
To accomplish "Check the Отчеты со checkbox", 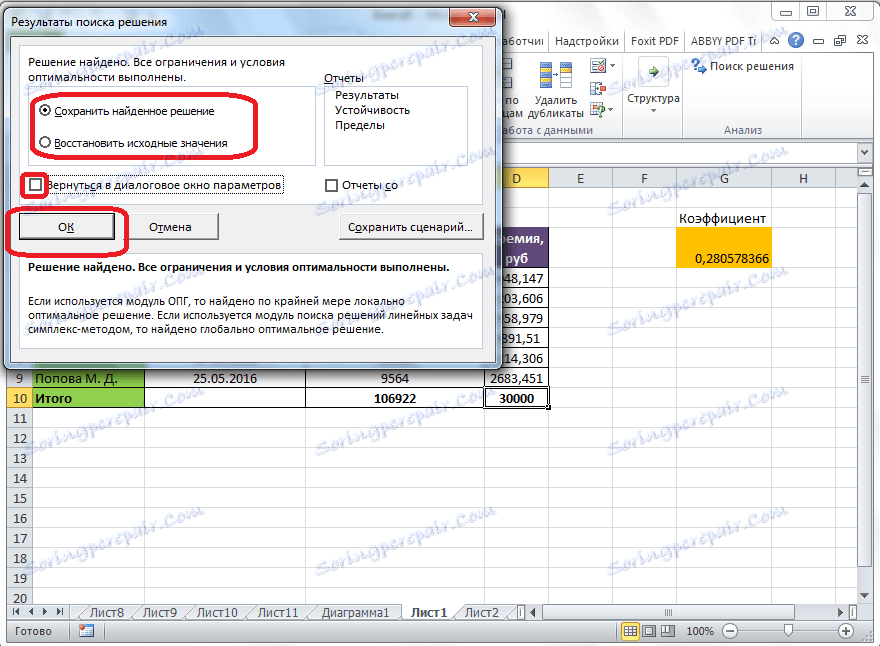I will click(330, 187).
